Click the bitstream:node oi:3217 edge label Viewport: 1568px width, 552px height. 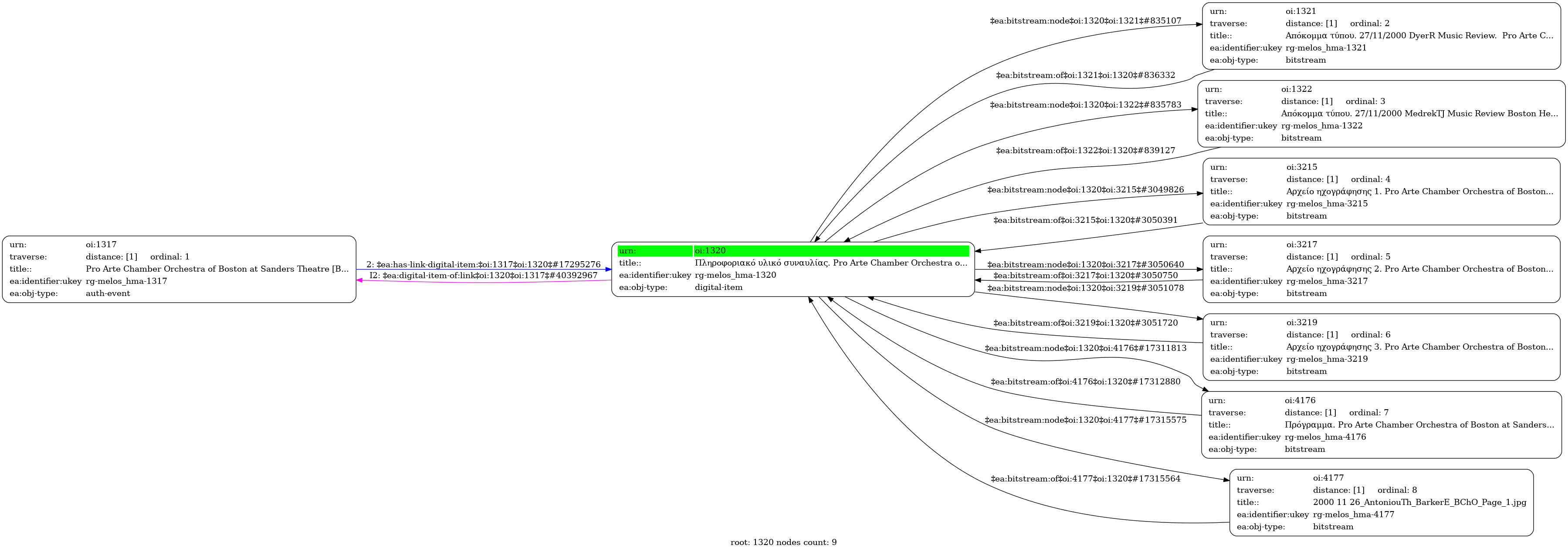(x=1085, y=264)
